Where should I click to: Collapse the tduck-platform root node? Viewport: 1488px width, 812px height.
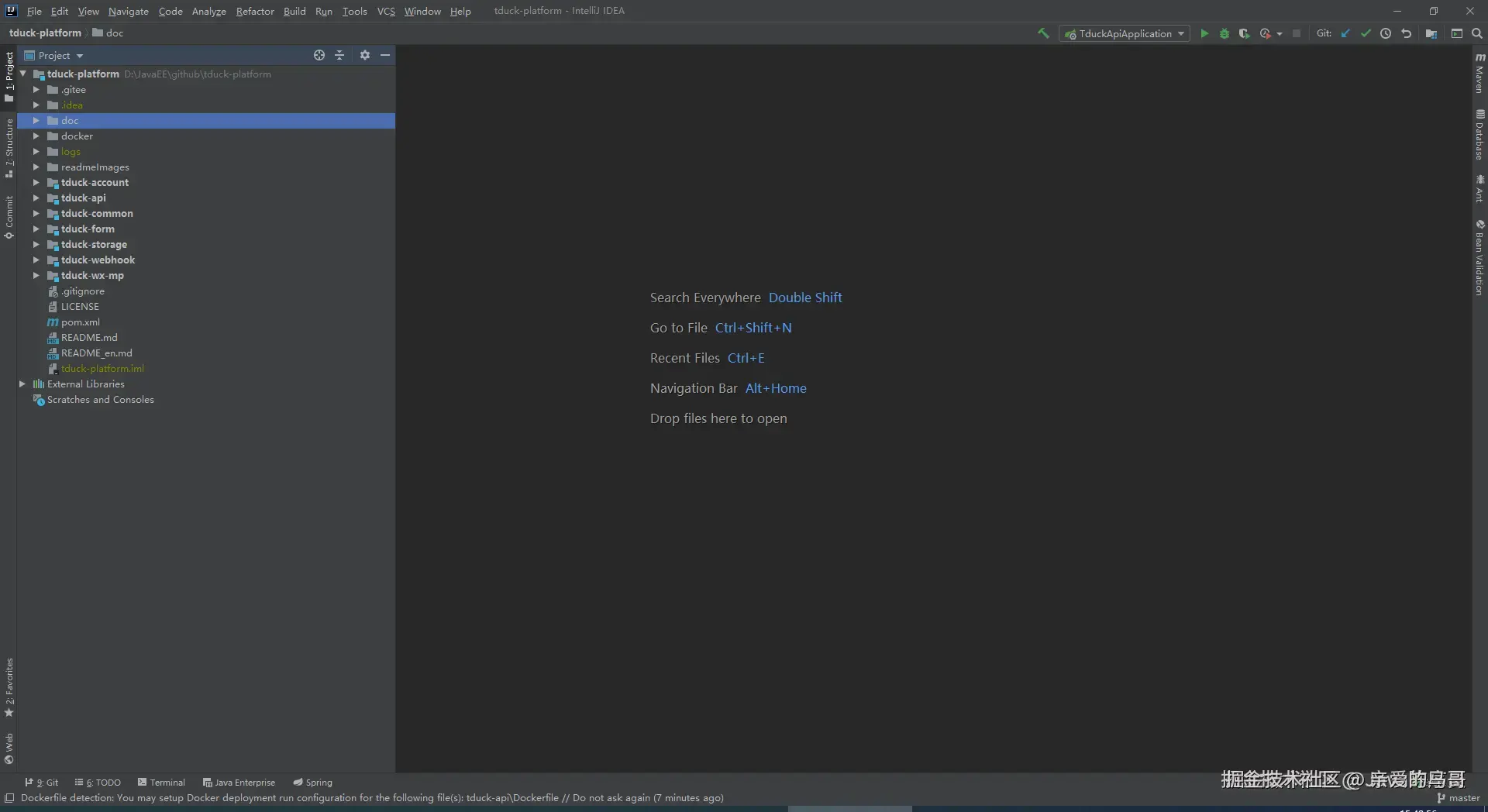point(23,74)
